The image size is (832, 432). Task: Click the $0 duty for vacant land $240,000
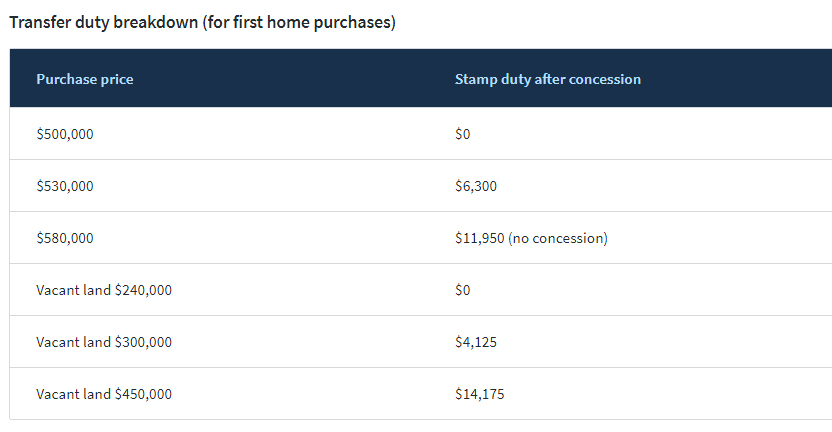point(462,290)
